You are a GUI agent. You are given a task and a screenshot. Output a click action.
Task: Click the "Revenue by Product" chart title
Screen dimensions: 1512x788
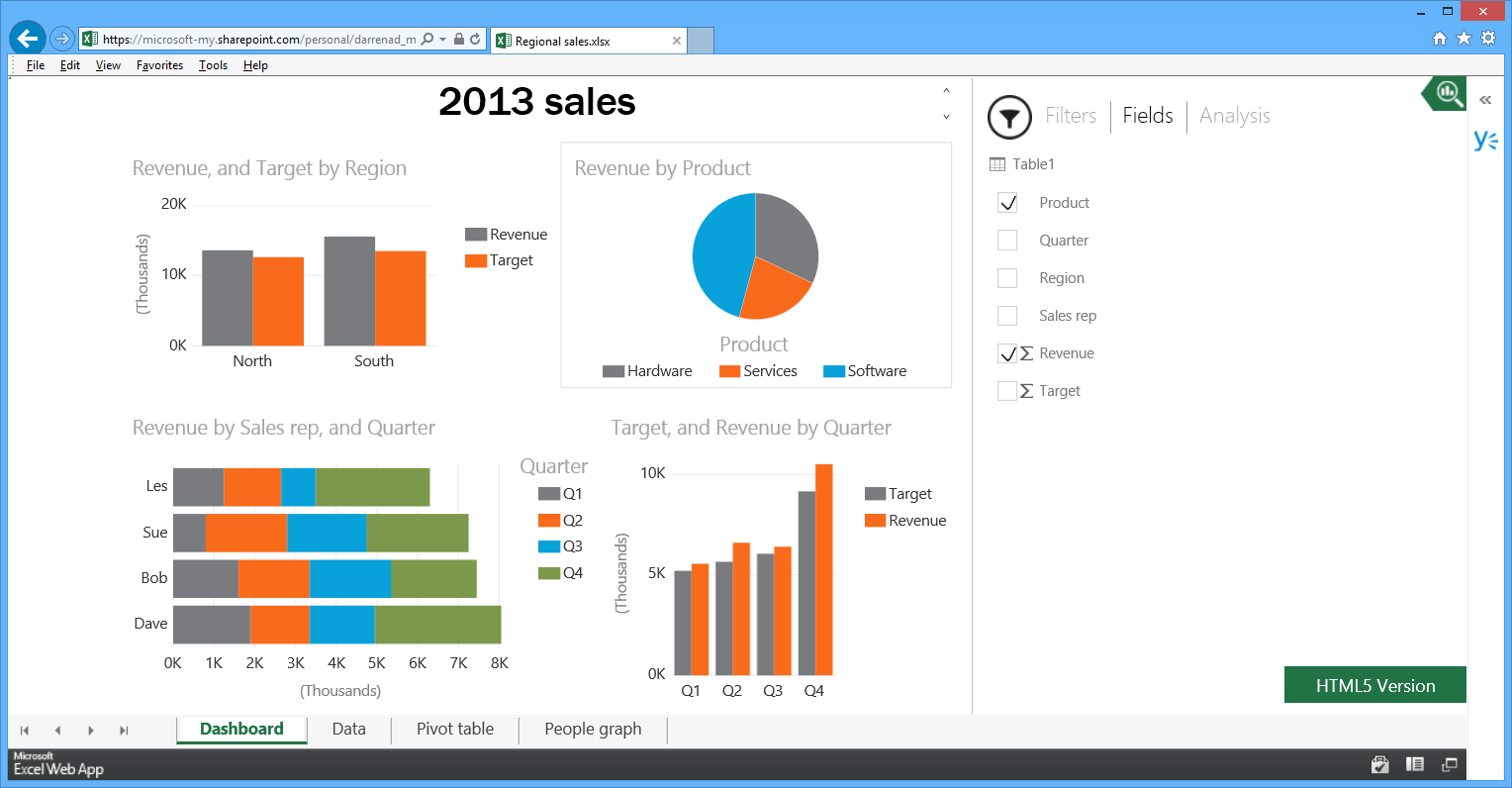tap(662, 168)
